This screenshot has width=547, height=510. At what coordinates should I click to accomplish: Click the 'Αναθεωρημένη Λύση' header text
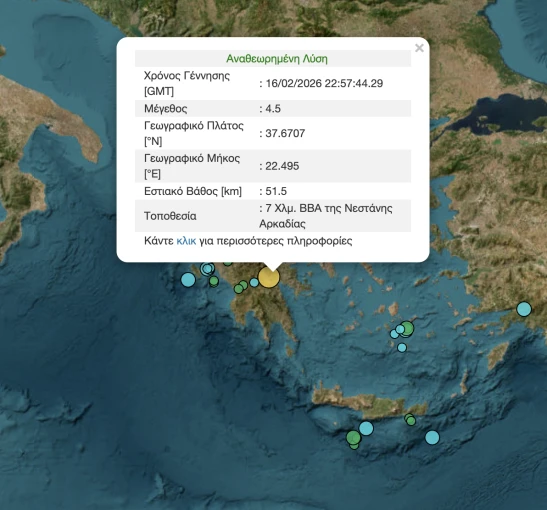coord(277,59)
